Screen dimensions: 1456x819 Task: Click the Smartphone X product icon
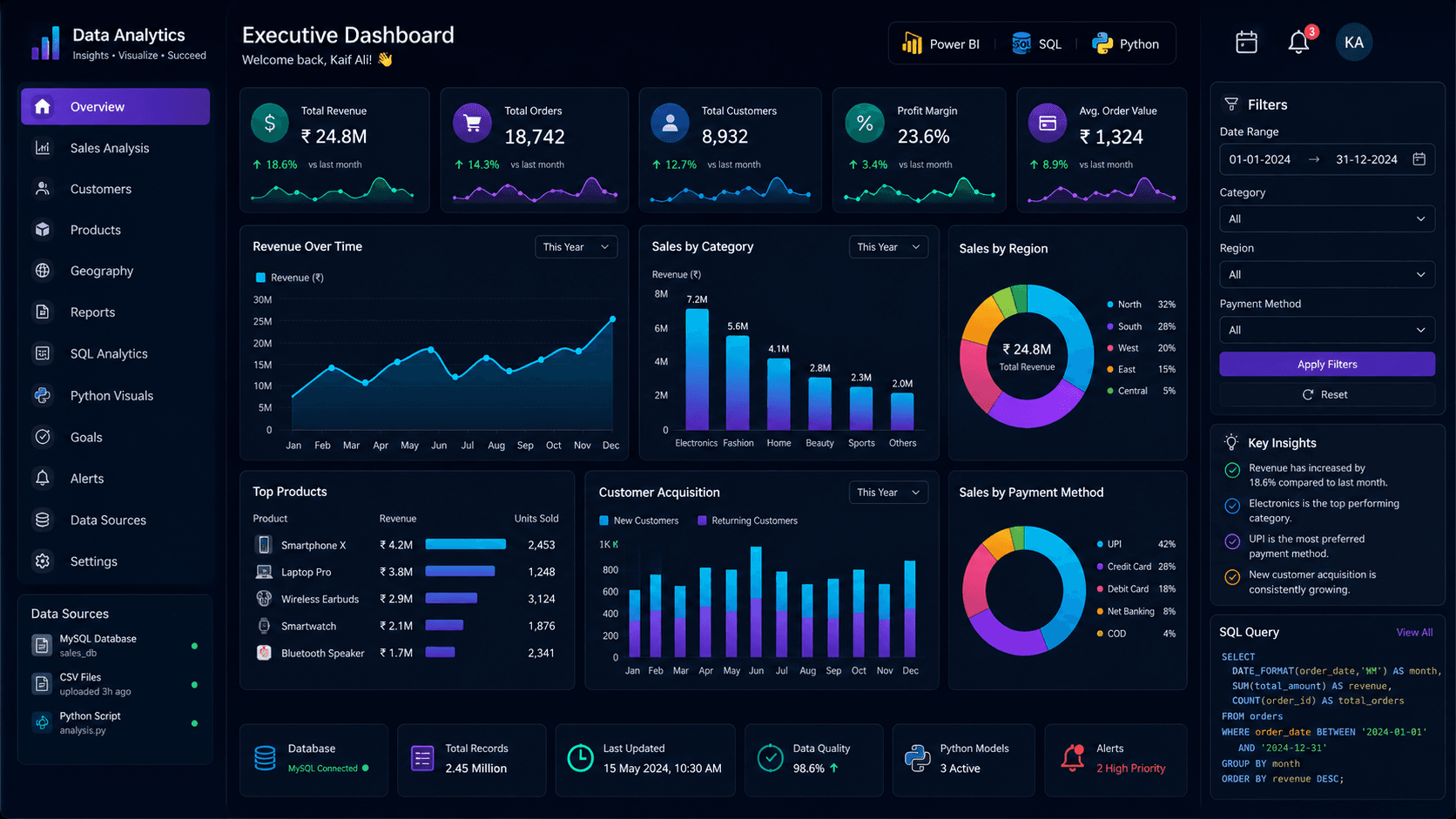pos(263,545)
